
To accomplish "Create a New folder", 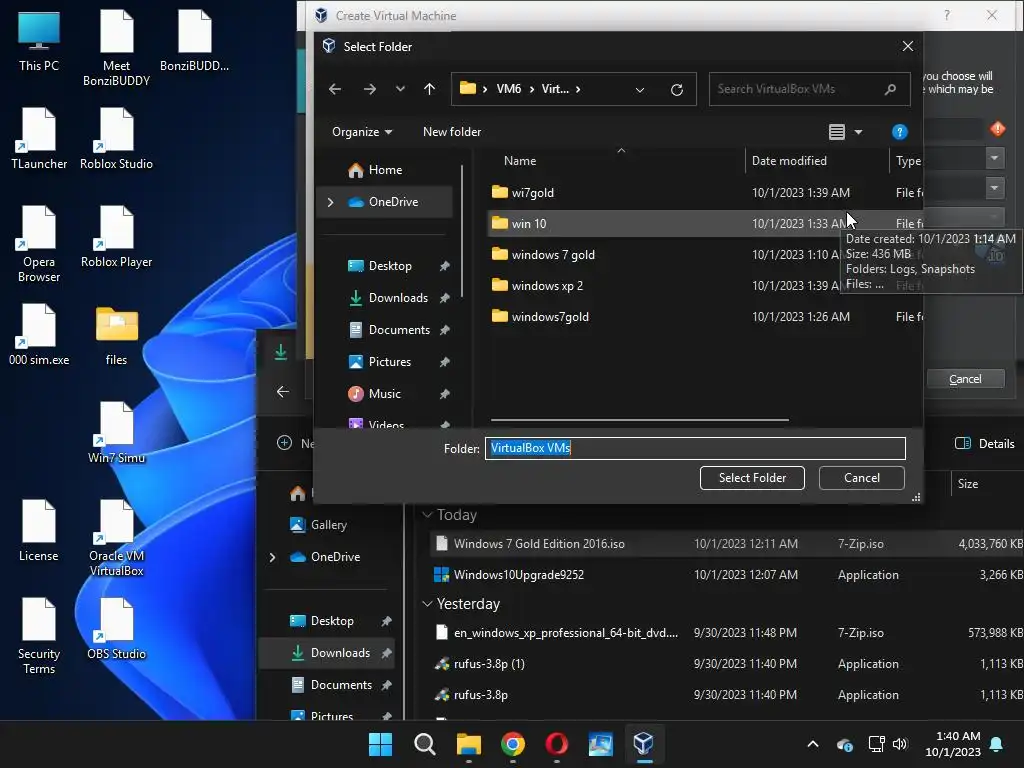I will click(x=452, y=132).
